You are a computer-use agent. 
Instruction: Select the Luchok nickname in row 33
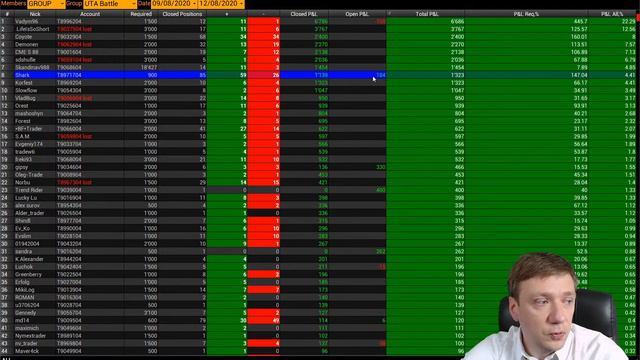24,267
